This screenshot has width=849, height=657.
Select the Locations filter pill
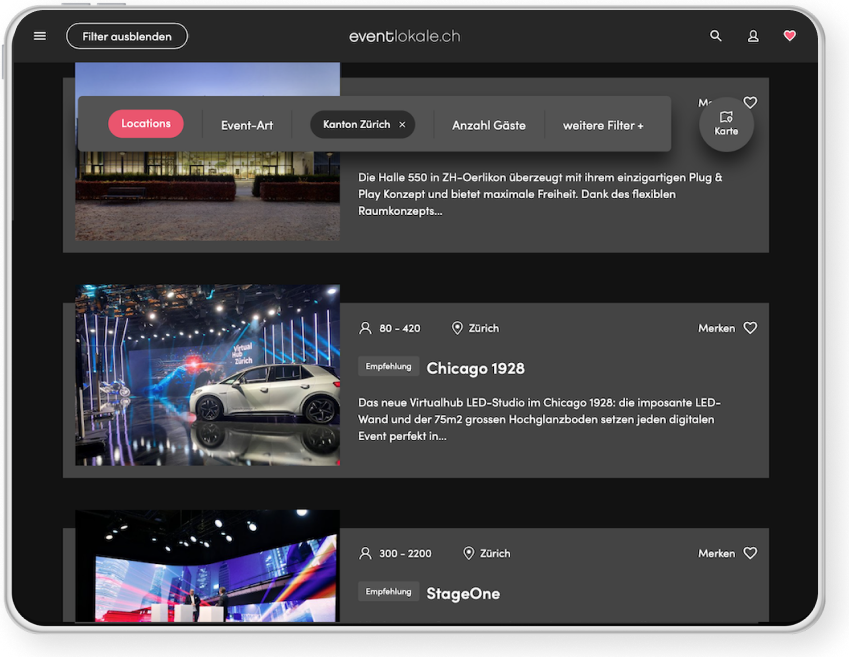[x=146, y=123]
